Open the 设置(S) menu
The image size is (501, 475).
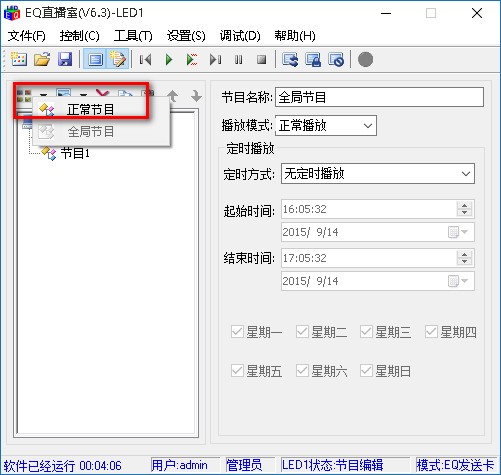186,36
